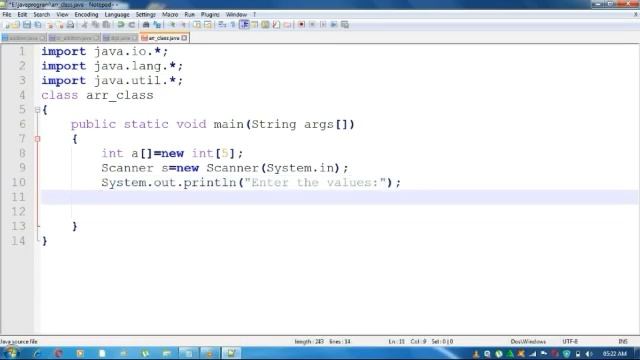Click on "Scanner s=new Scanner(System.in);" line
The width and height of the screenshot is (640, 360).
pos(225,168)
